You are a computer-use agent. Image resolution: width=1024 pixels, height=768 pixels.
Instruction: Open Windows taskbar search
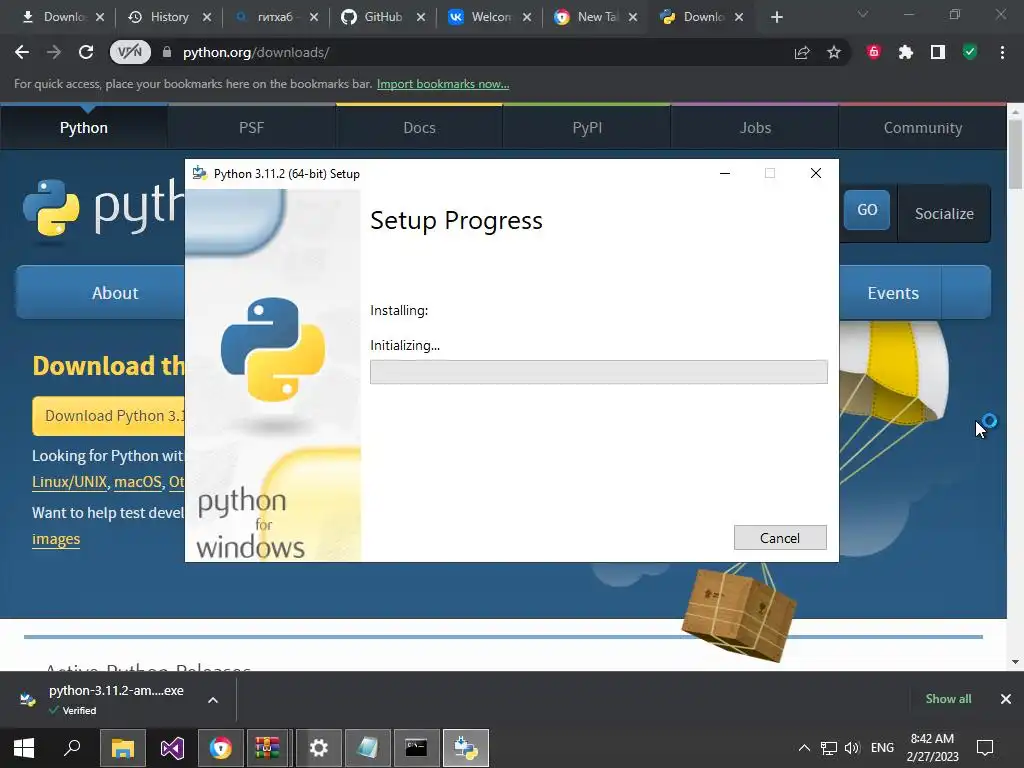[x=72, y=748]
